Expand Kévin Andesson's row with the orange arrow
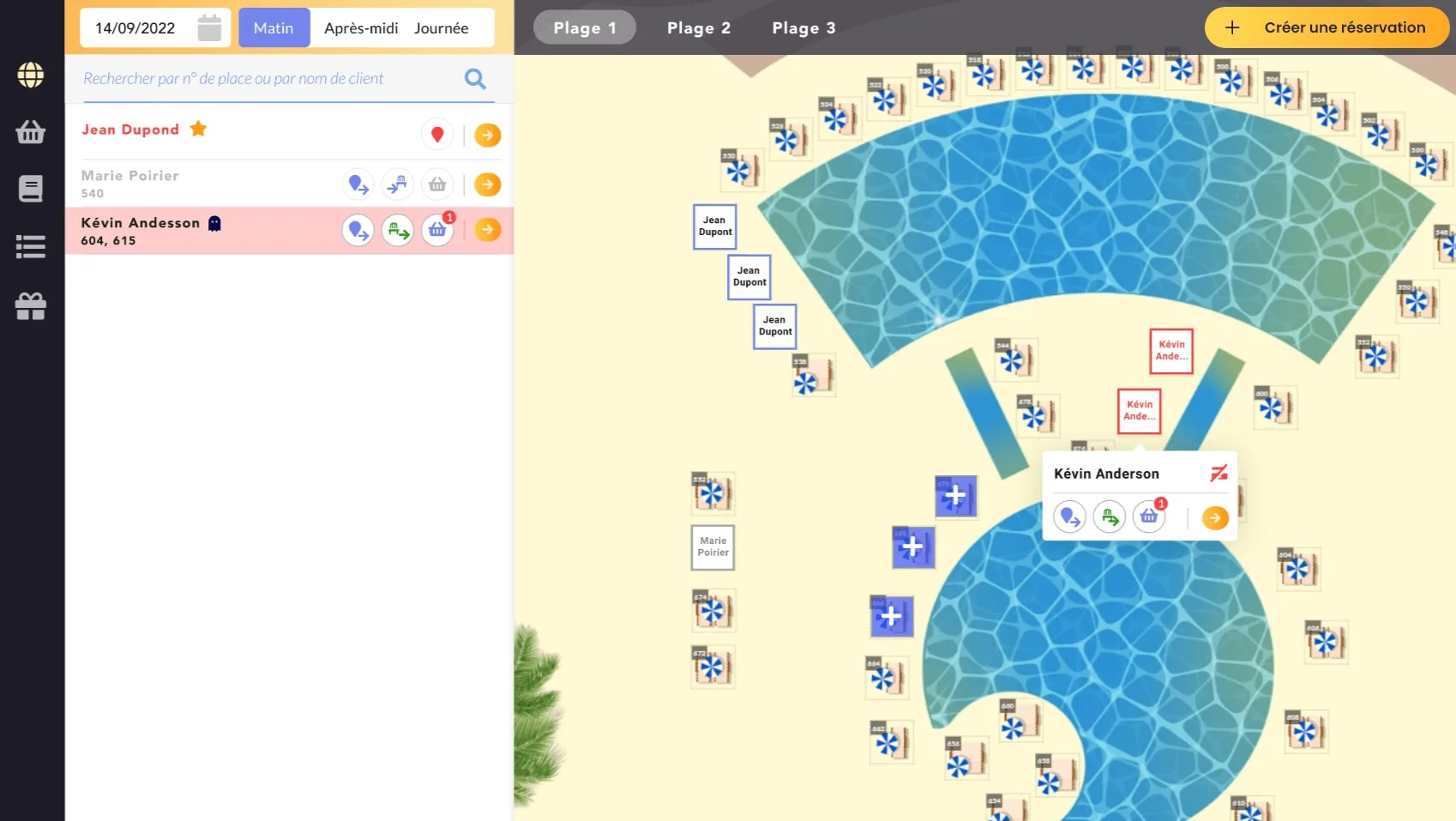This screenshot has width=1456, height=821. (x=487, y=230)
